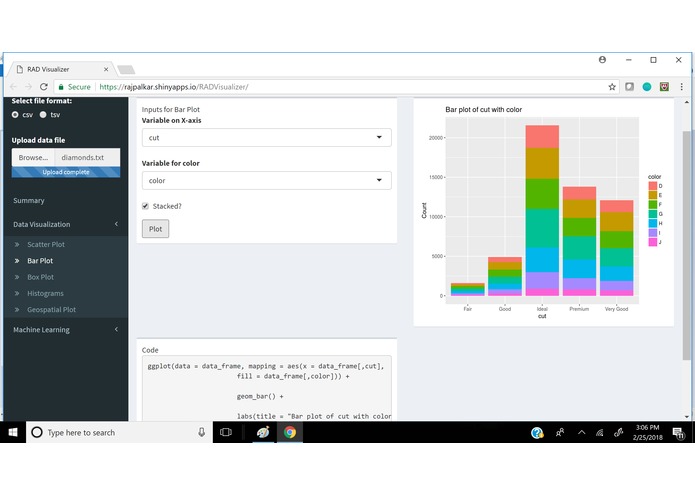Click the Chrome profile avatar icon
The width and height of the screenshot is (695, 494).
602,59
